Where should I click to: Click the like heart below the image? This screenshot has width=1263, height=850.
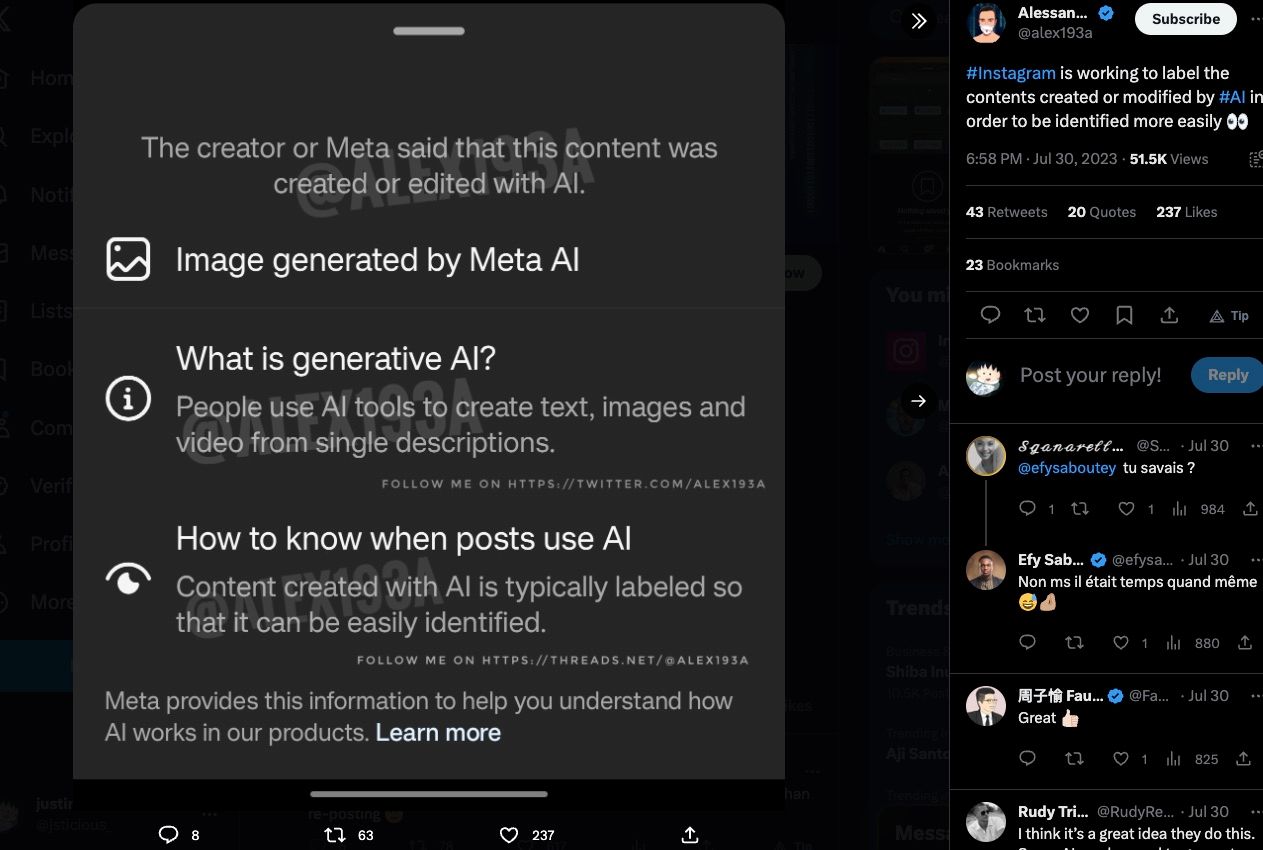pyautogui.click(x=509, y=834)
